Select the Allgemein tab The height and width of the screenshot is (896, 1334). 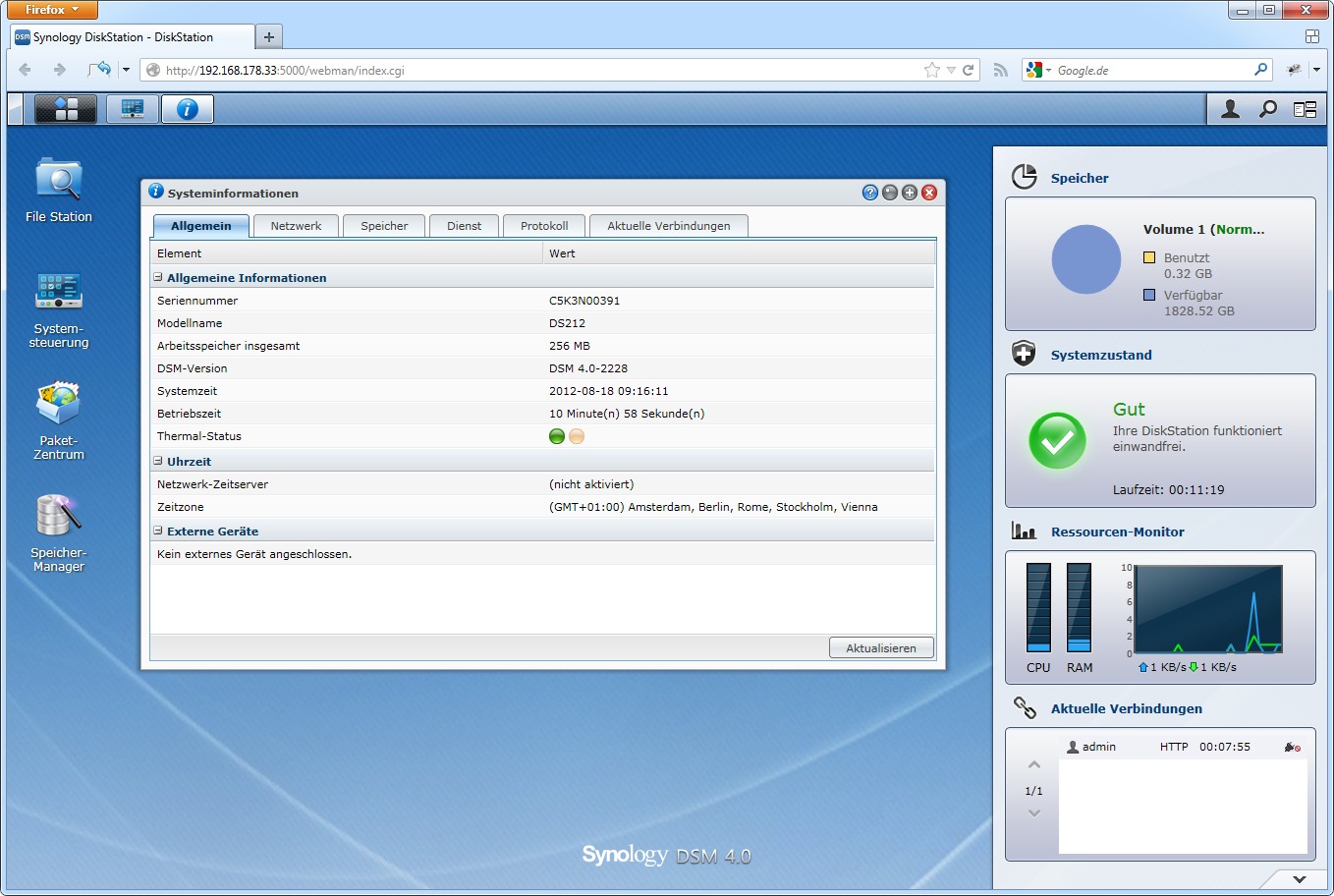point(201,226)
